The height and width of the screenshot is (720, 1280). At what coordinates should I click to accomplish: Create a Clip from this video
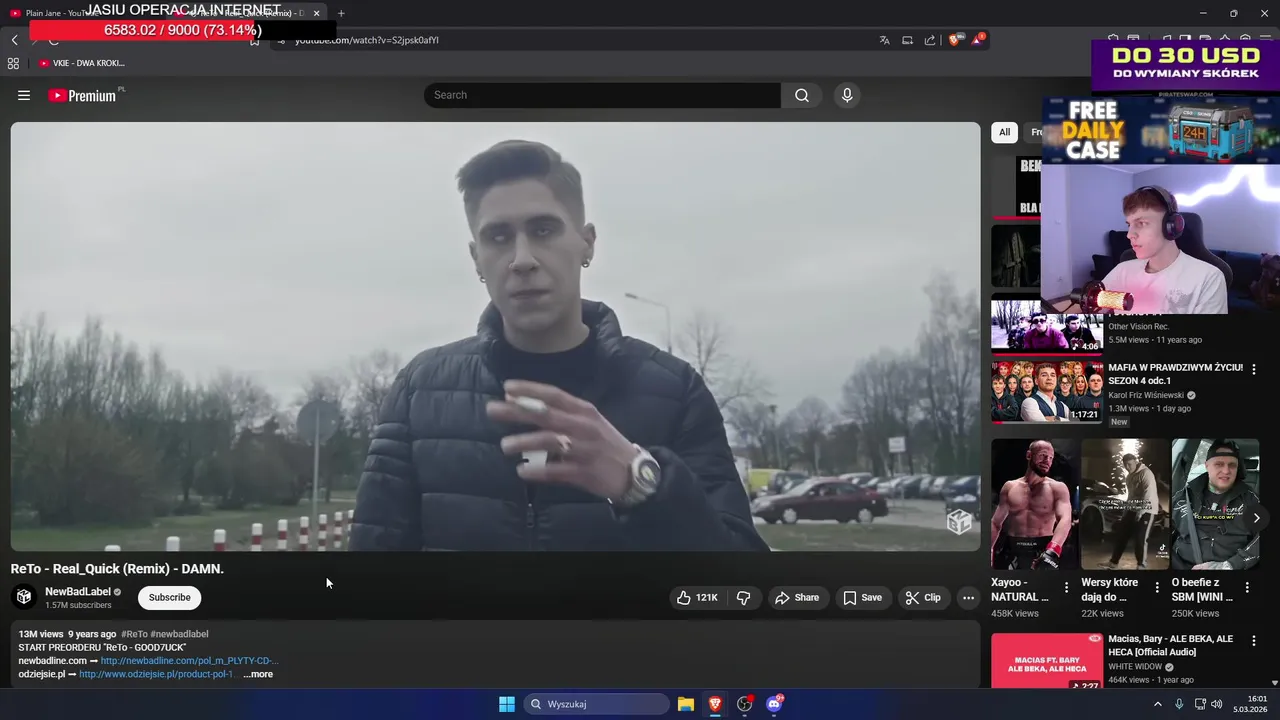tap(923, 598)
